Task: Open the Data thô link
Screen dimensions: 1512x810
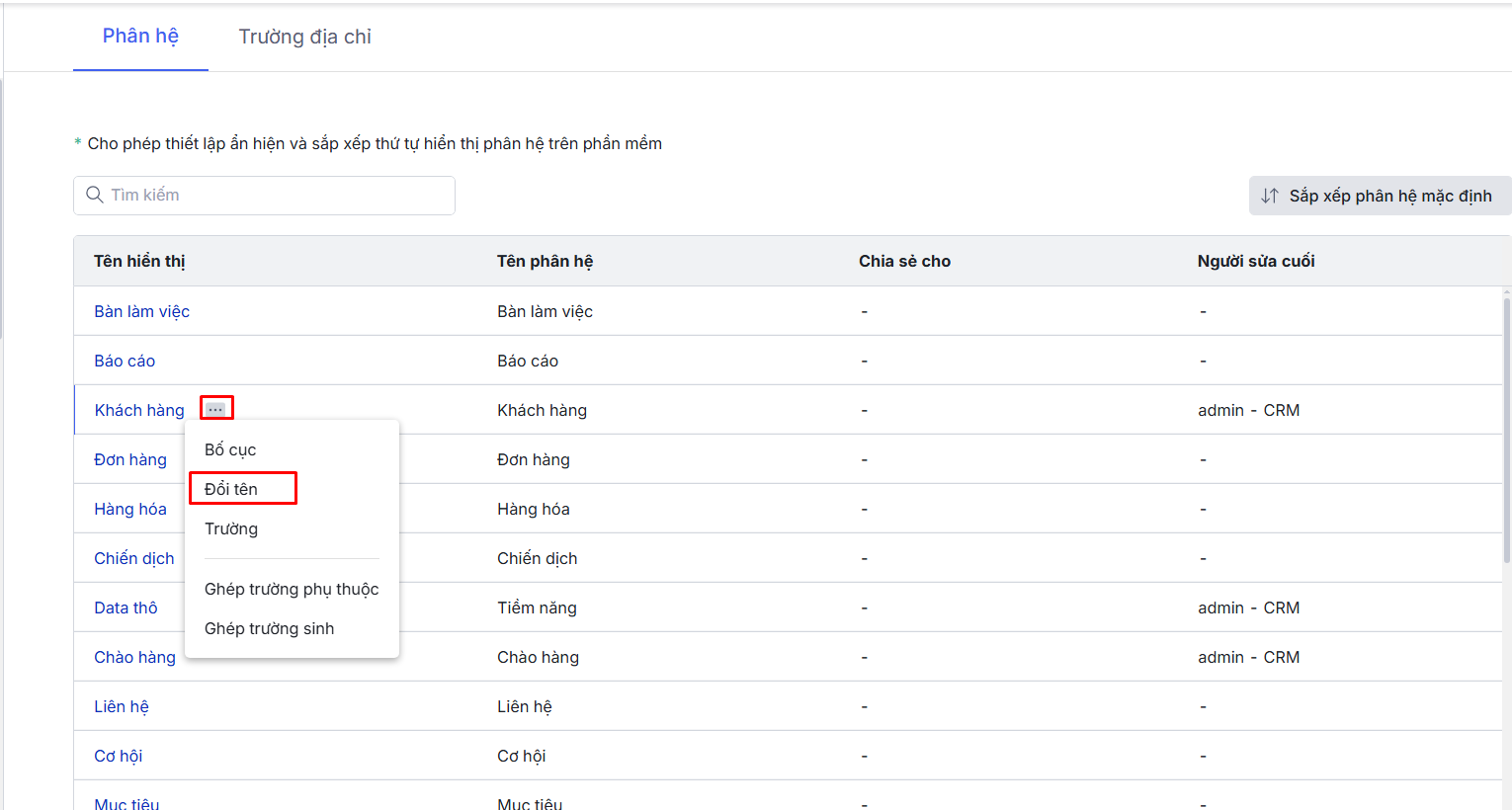Action: pos(126,607)
